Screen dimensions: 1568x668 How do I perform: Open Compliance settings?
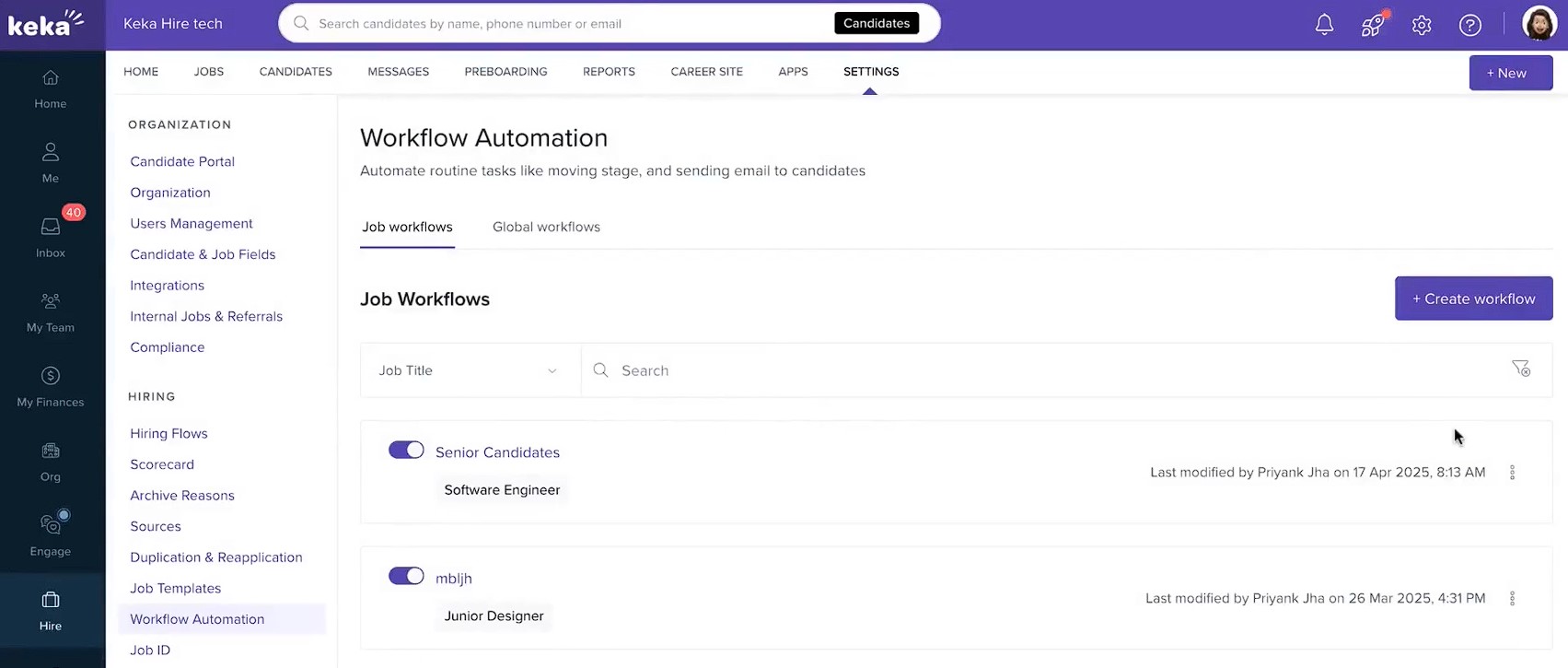click(x=168, y=347)
